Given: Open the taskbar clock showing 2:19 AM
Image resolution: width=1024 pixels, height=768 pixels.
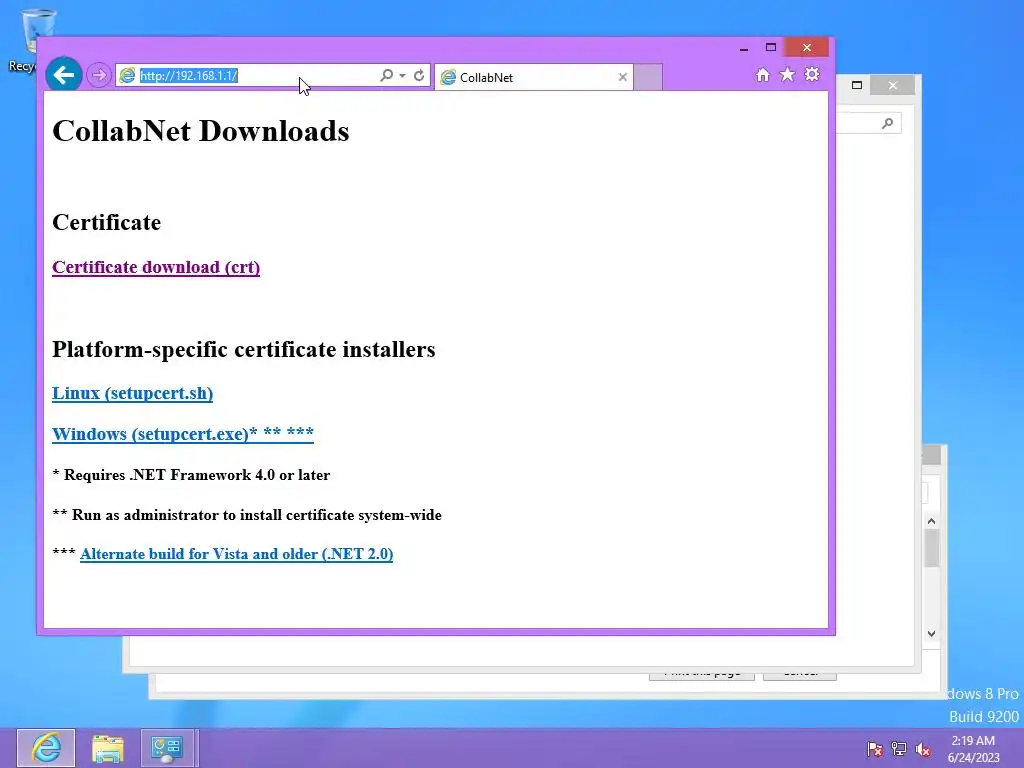Looking at the screenshot, I should coord(973,748).
